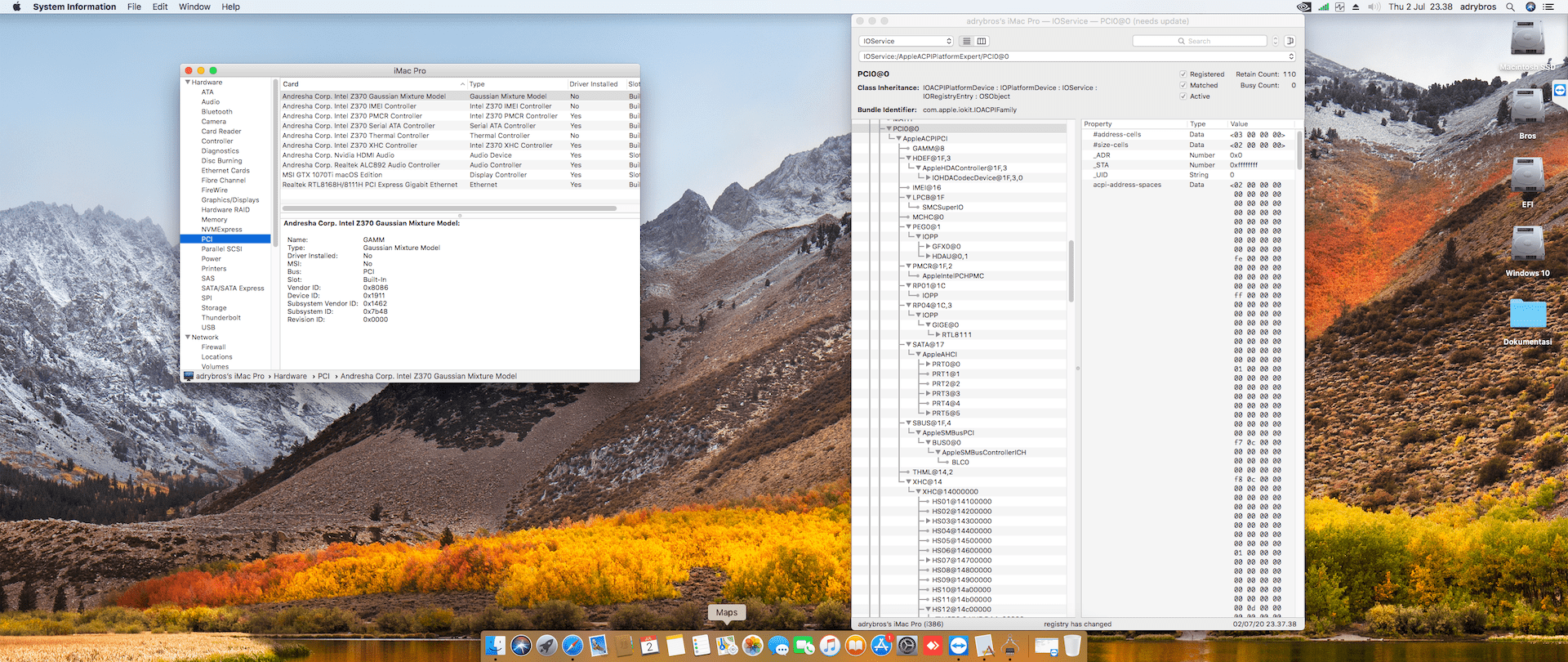Collapse the Network section in sidebar

coord(188,338)
